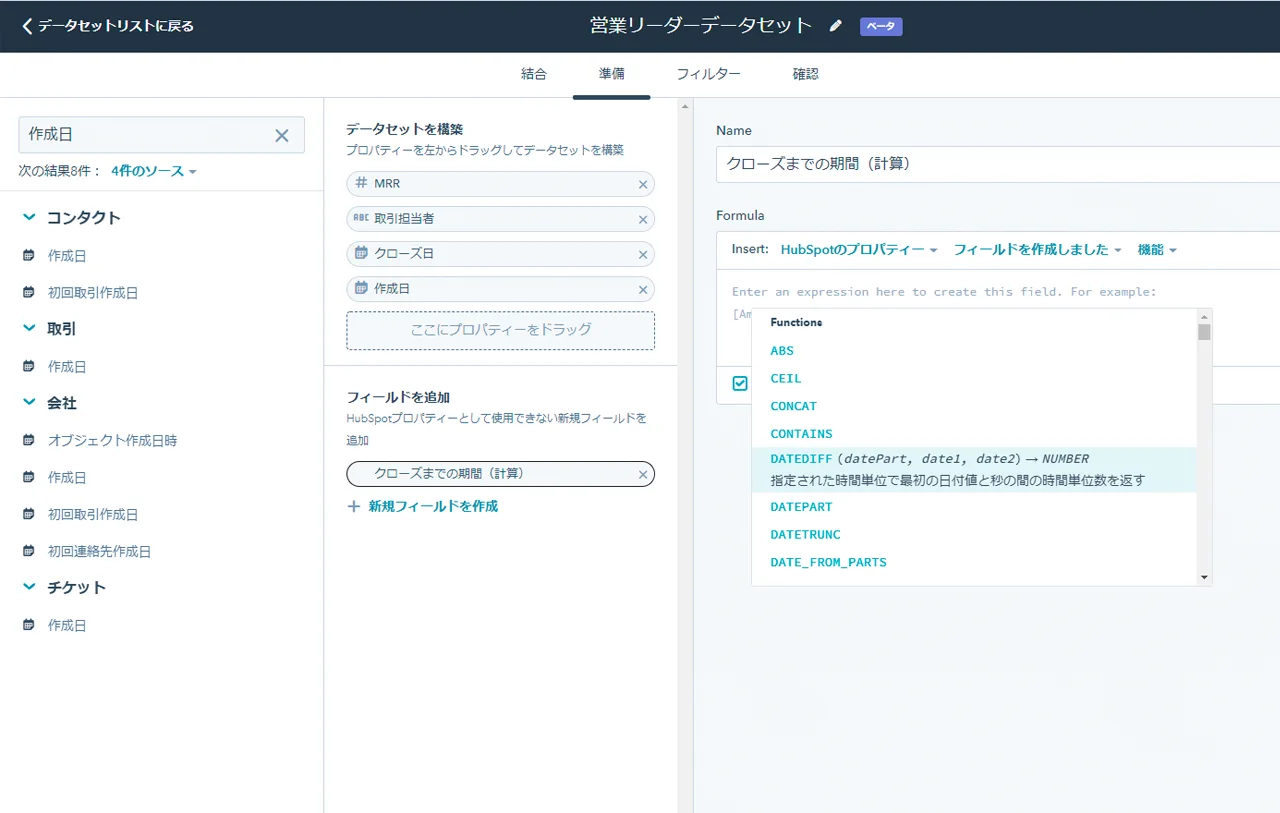
Task: Open the フィルター tab
Action: click(708, 74)
